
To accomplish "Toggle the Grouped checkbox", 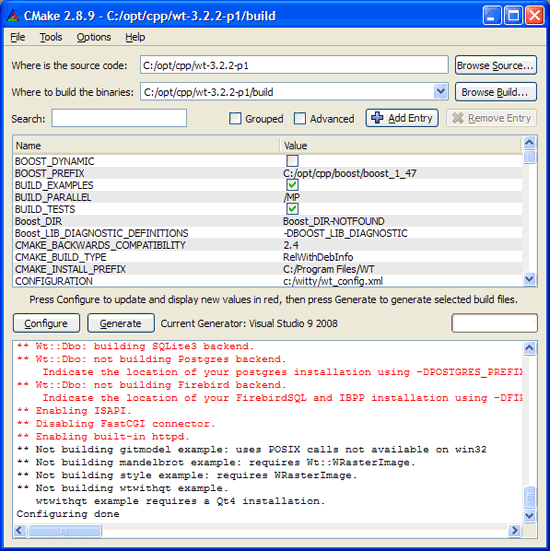I will (x=235, y=118).
